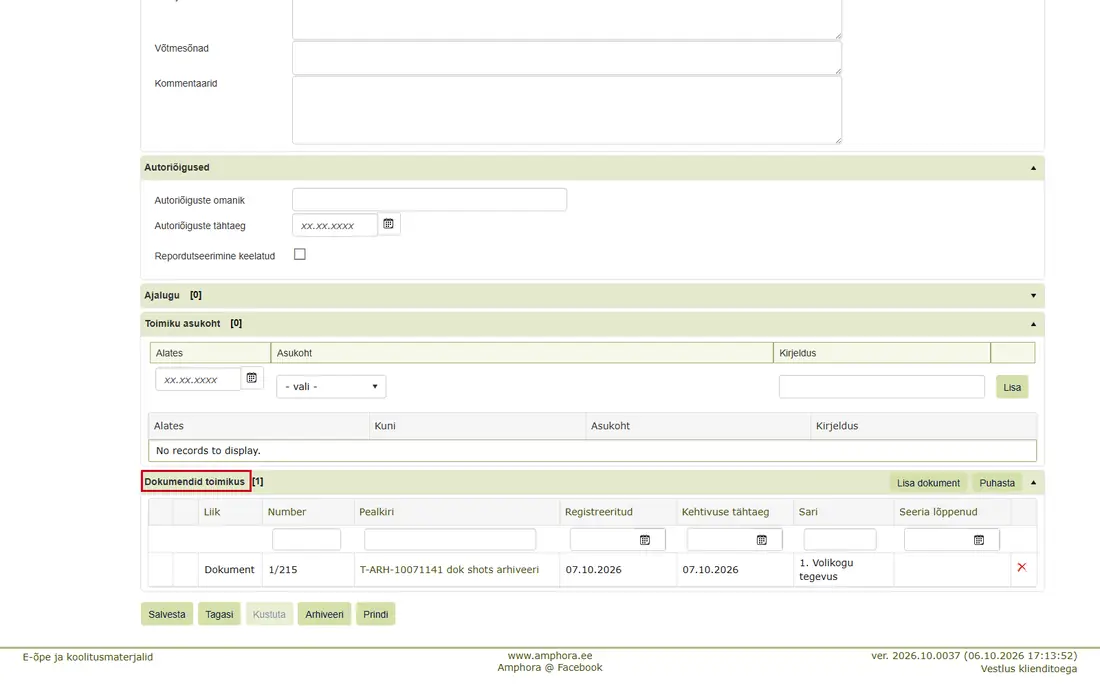Viewport: 1100px width, 688px height.
Task: Toggle Repordutseerimine keelatud checkbox
Action: [x=300, y=255]
